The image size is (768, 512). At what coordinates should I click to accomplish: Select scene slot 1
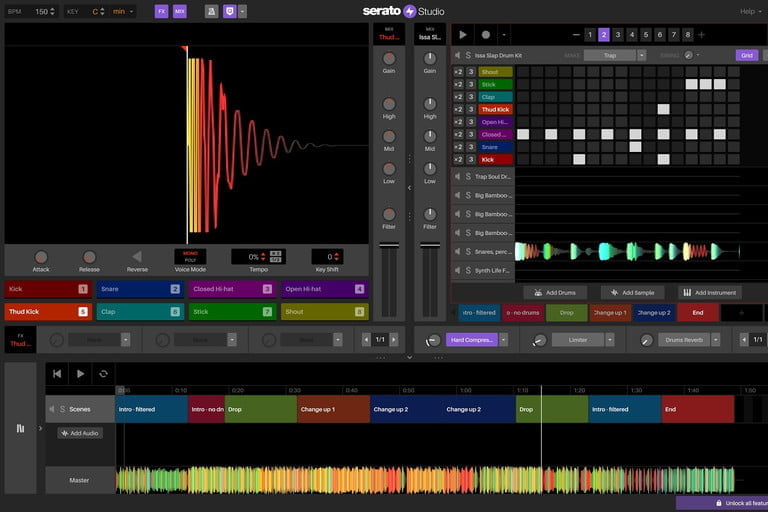coord(590,35)
